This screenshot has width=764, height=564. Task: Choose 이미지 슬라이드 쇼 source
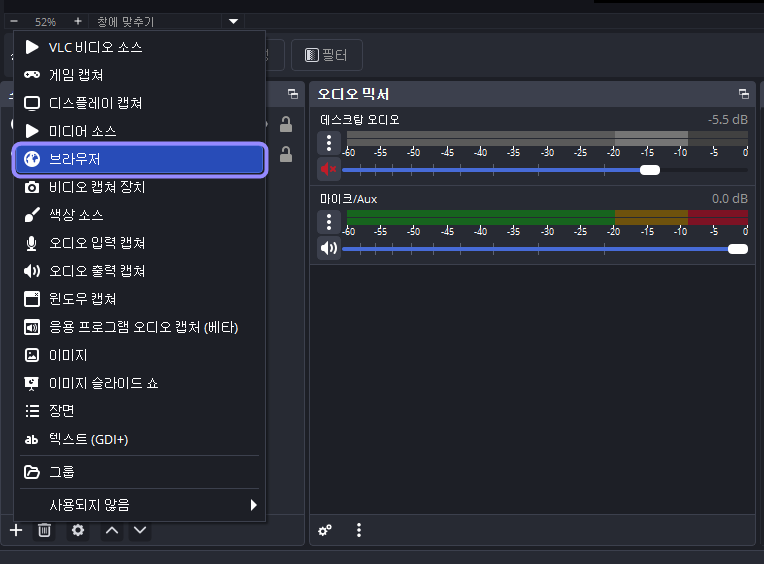click(x=139, y=383)
